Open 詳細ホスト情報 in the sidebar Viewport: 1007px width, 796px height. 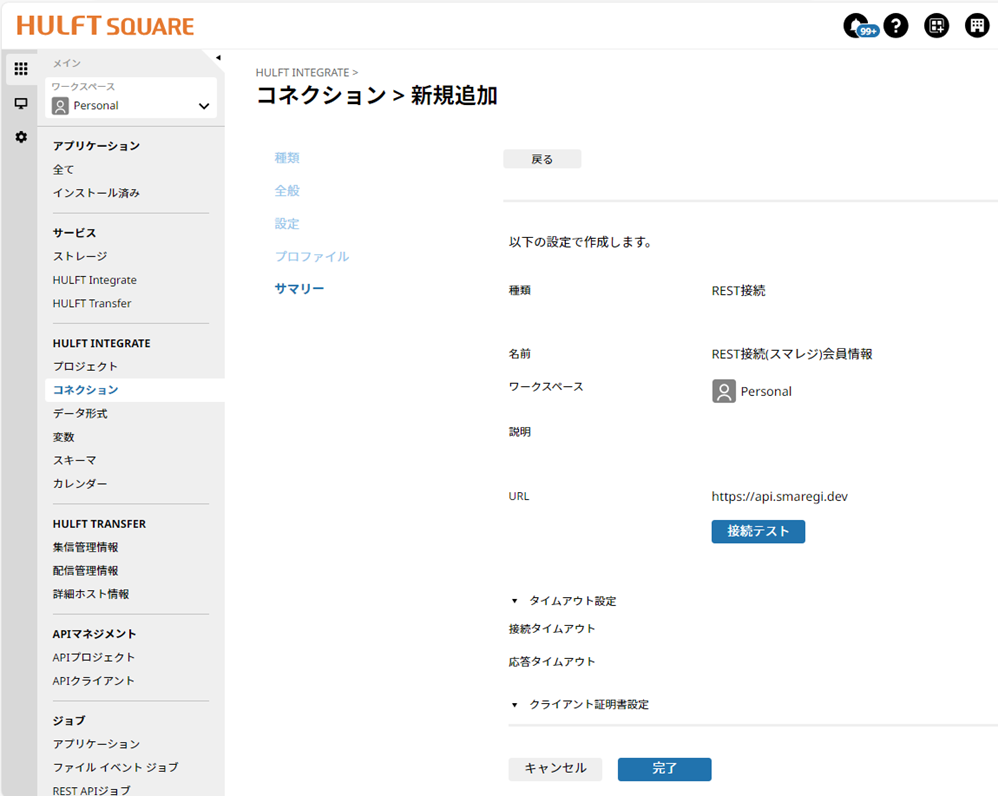point(91,594)
